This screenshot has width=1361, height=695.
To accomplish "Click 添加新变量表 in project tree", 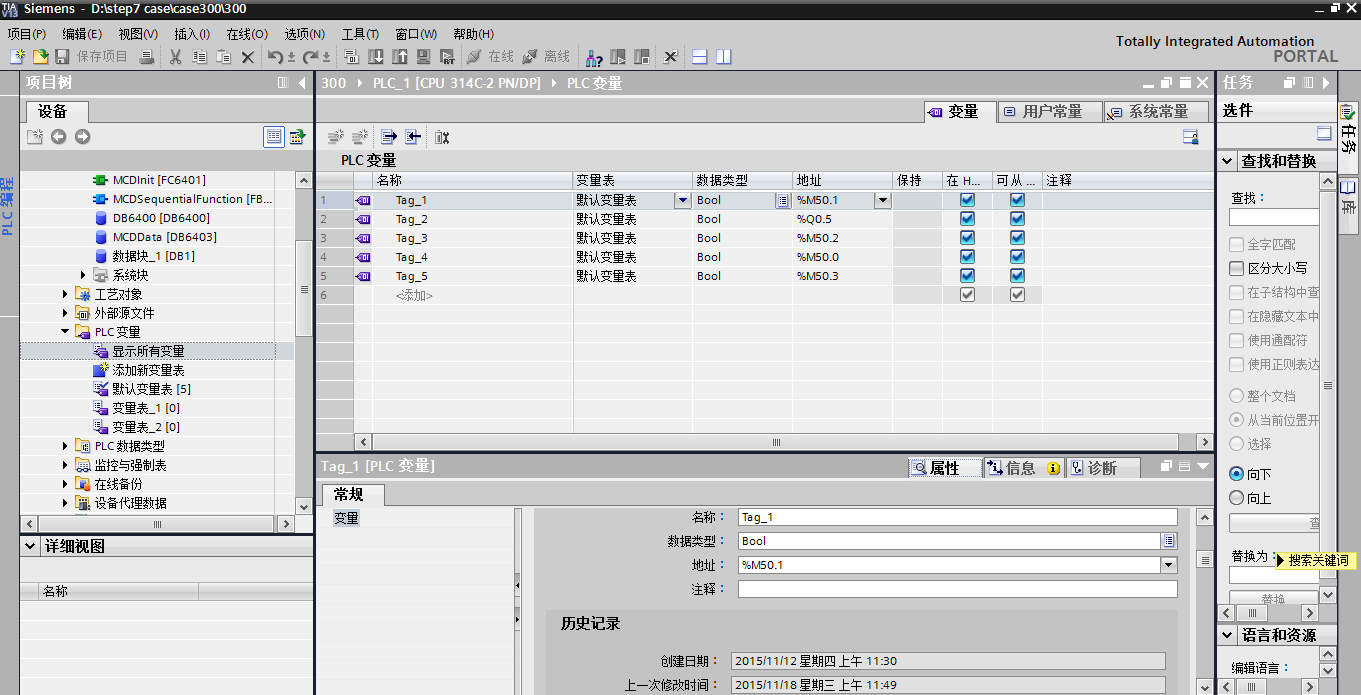I will click(148, 370).
